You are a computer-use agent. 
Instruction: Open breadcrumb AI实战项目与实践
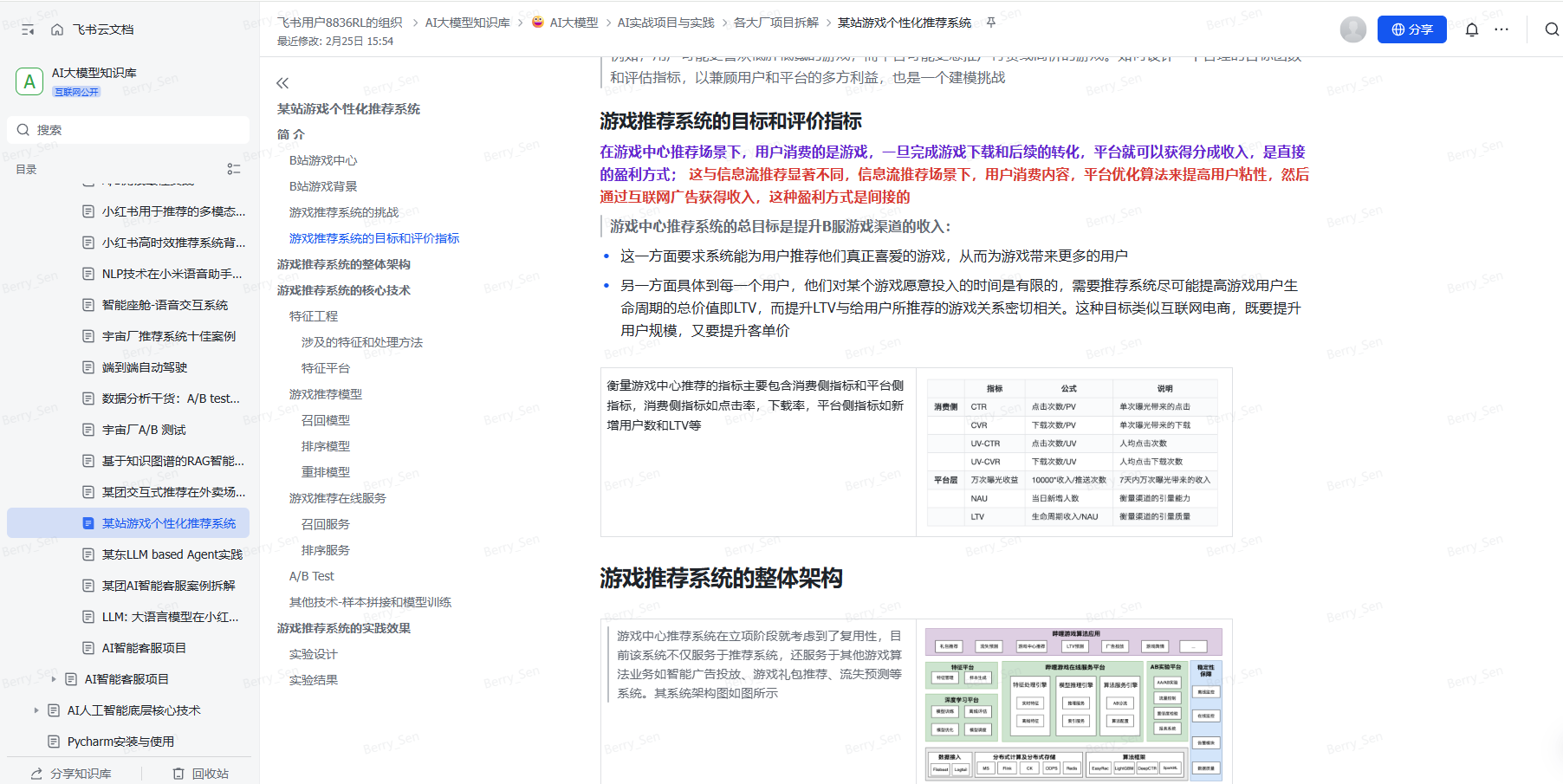pos(666,23)
